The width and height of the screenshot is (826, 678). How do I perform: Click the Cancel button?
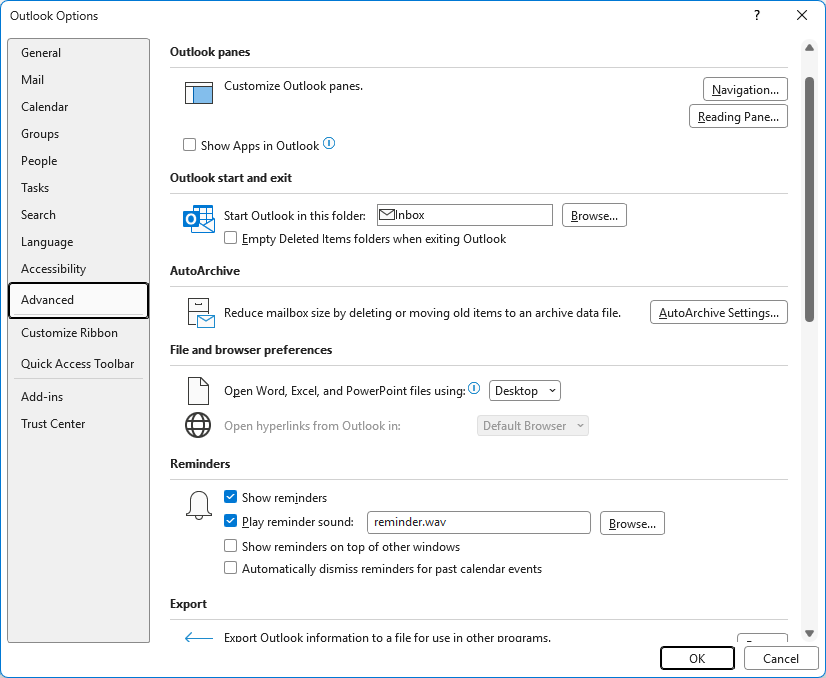click(x=781, y=659)
